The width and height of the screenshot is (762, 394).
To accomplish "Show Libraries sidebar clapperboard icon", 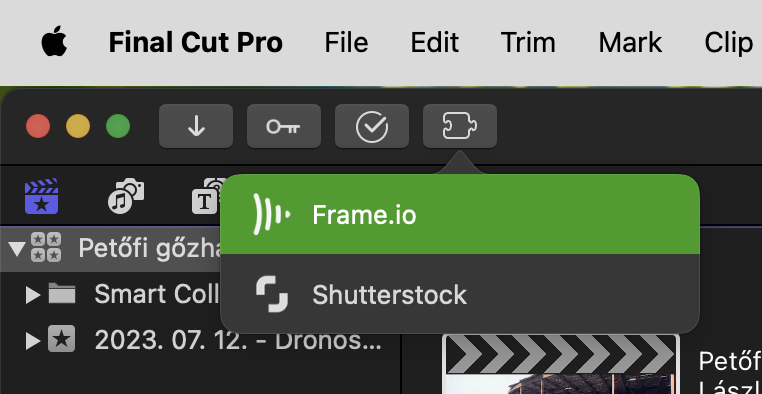I will click(42, 197).
